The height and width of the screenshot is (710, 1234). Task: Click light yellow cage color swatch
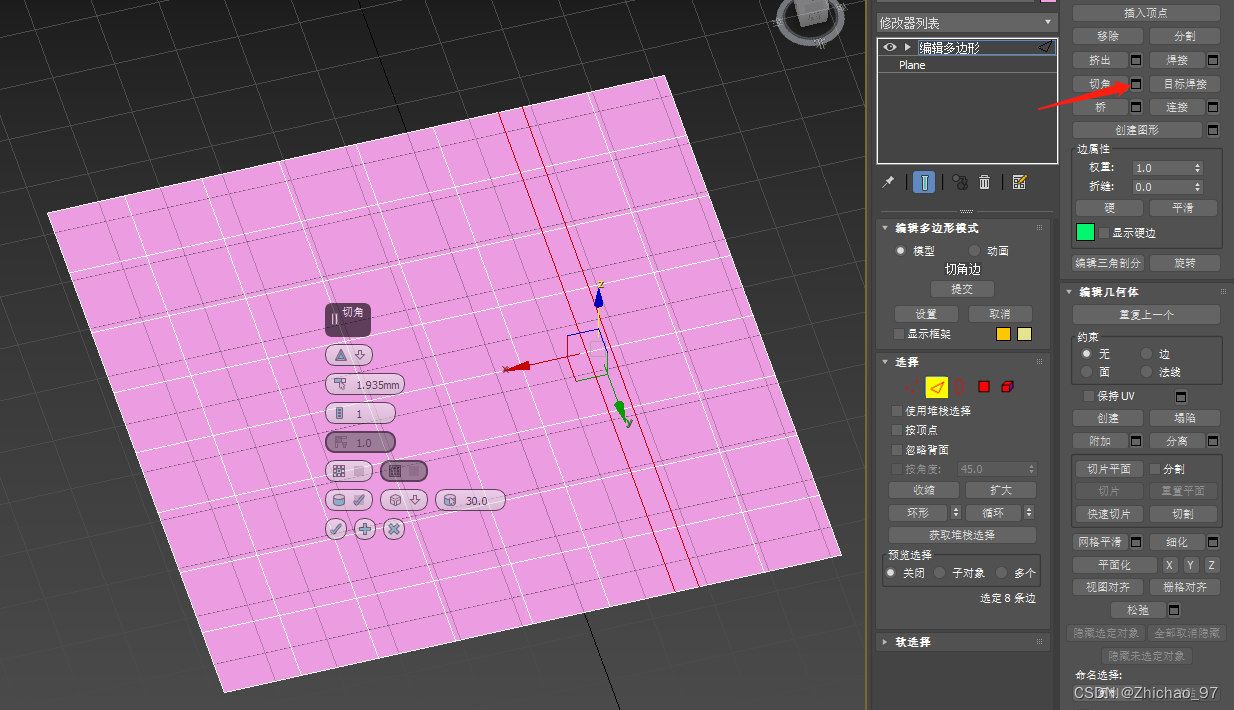1024,334
